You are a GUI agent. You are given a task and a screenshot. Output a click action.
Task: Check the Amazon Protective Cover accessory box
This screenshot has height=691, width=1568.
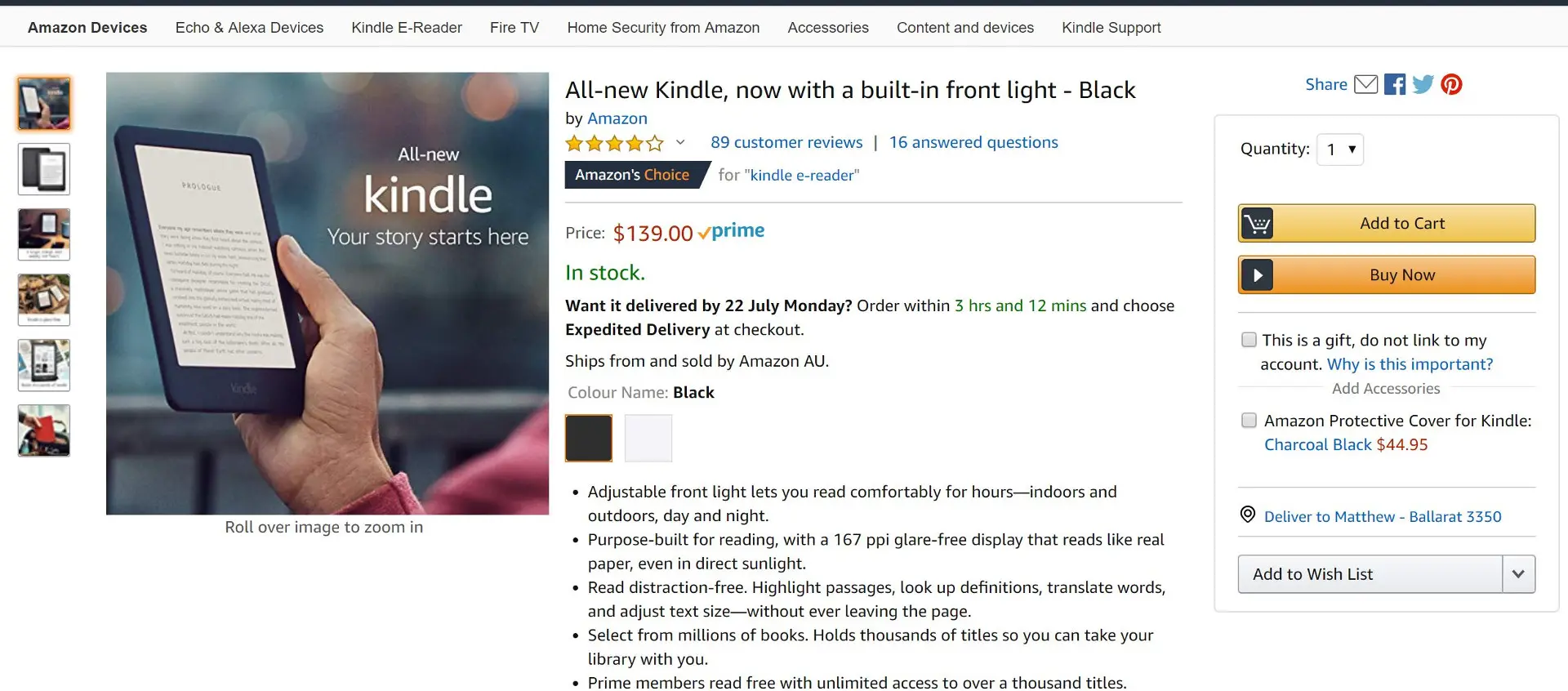pyautogui.click(x=1249, y=421)
